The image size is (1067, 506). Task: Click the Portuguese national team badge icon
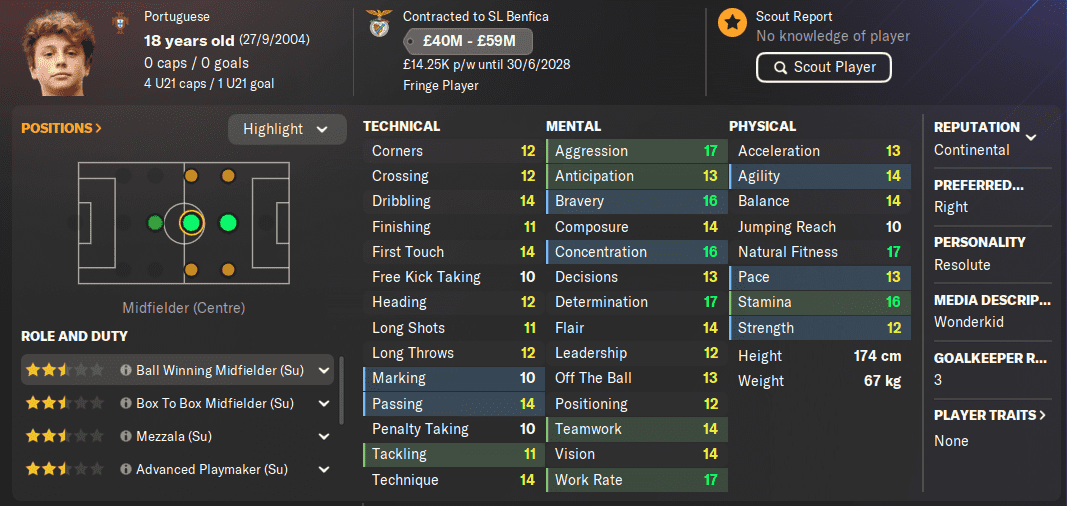click(x=120, y=23)
